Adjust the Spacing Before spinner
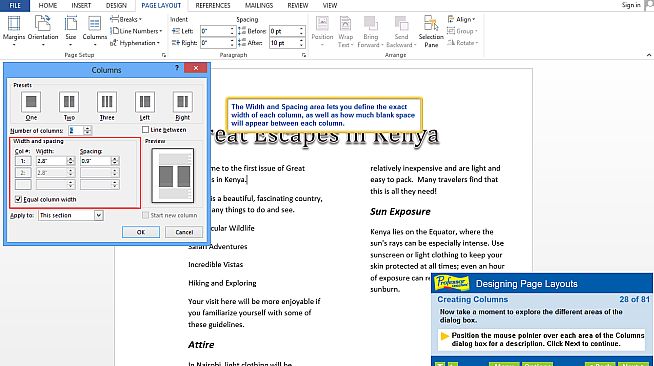The image size is (654, 366). (301, 31)
